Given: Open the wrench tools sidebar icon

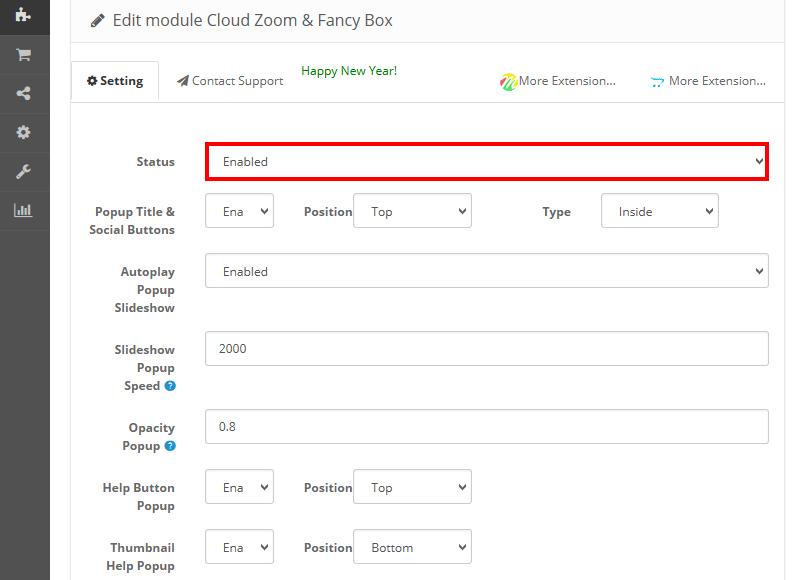Looking at the screenshot, I should [x=23, y=171].
